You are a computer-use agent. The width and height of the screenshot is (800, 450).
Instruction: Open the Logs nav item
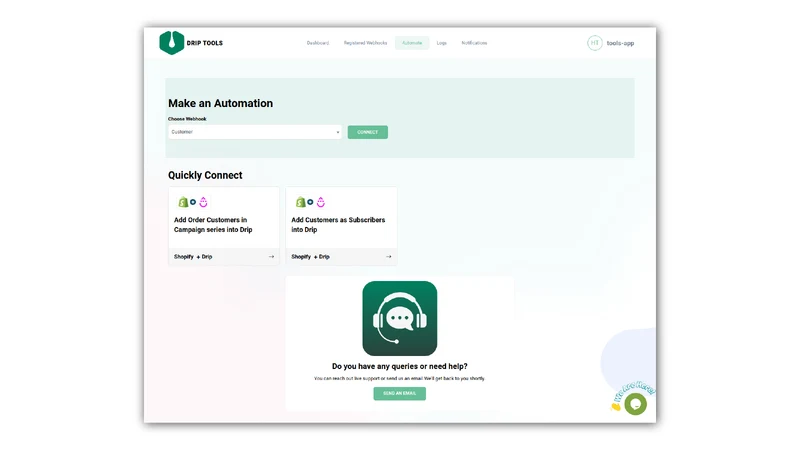(x=441, y=43)
